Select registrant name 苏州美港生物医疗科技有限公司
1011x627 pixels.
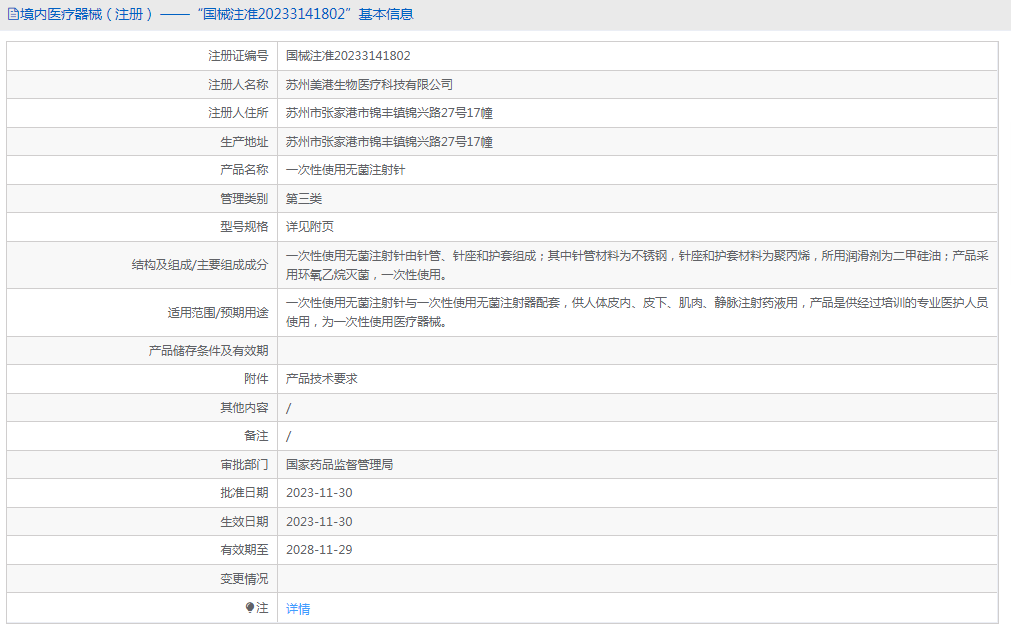369,85
